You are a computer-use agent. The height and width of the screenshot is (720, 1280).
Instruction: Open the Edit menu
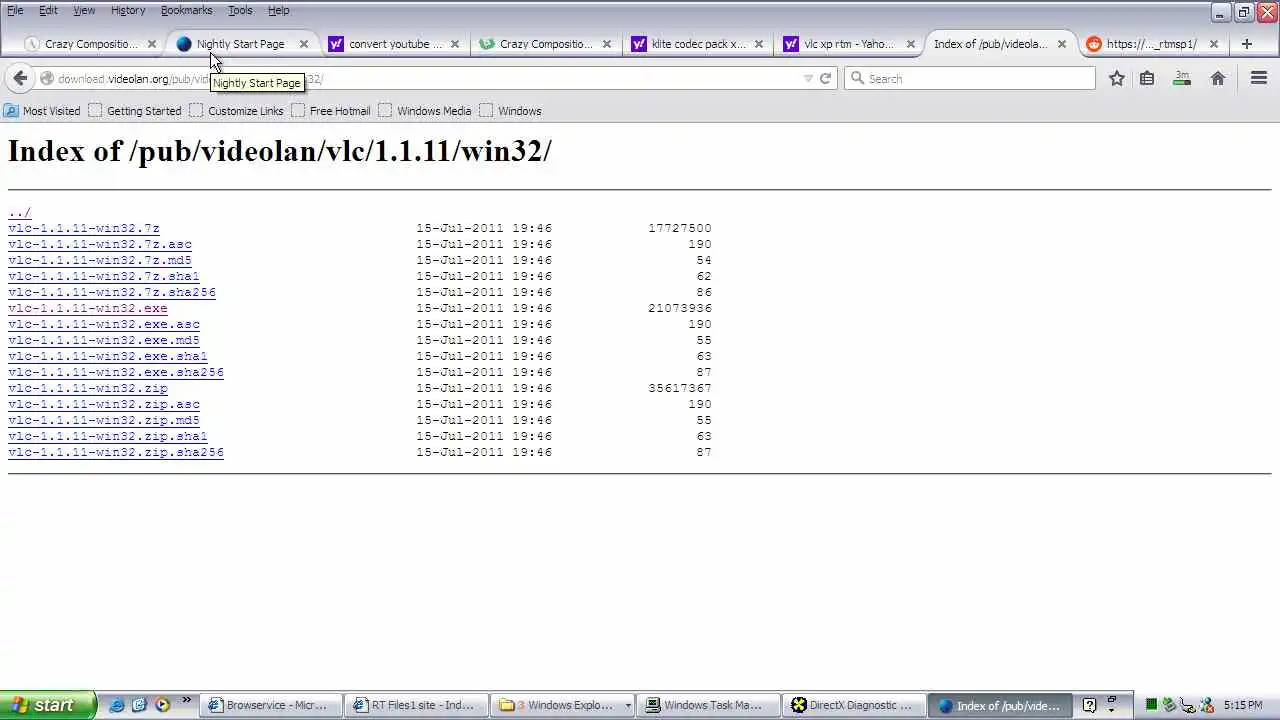pyautogui.click(x=48, y=10)
